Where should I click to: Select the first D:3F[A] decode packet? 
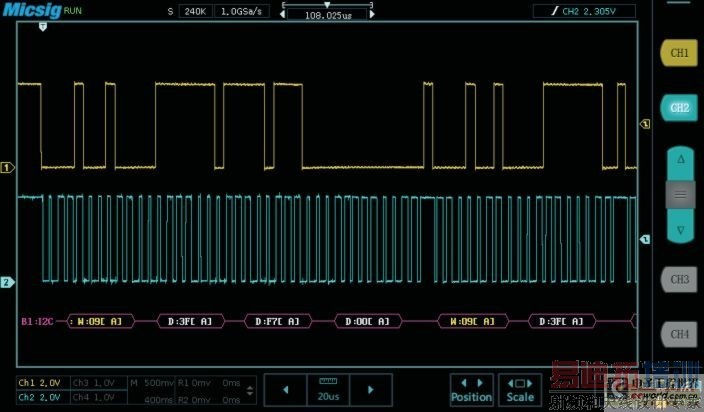[x=190, y=321]
